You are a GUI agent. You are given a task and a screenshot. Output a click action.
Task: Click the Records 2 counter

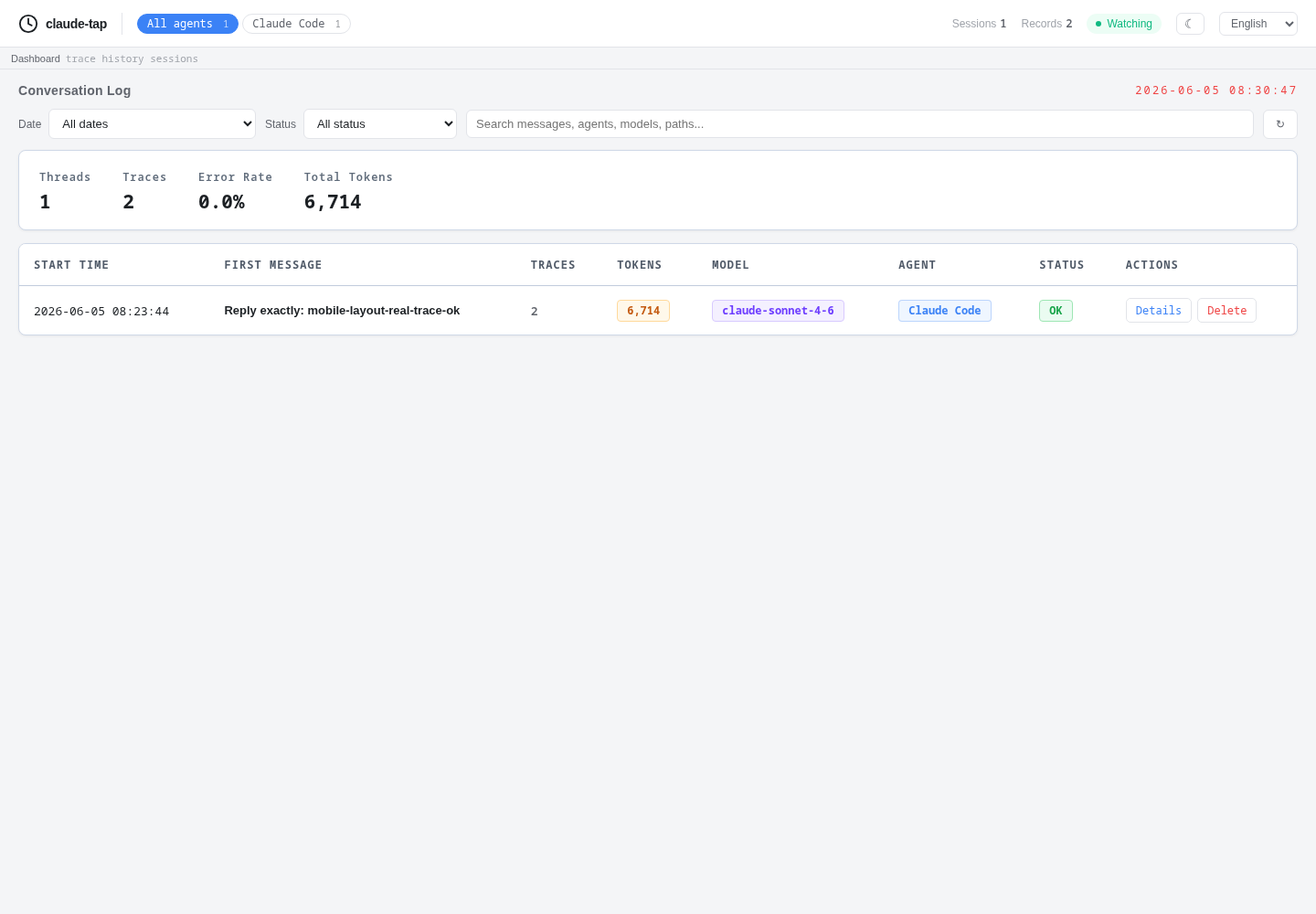click(1046, 24)
